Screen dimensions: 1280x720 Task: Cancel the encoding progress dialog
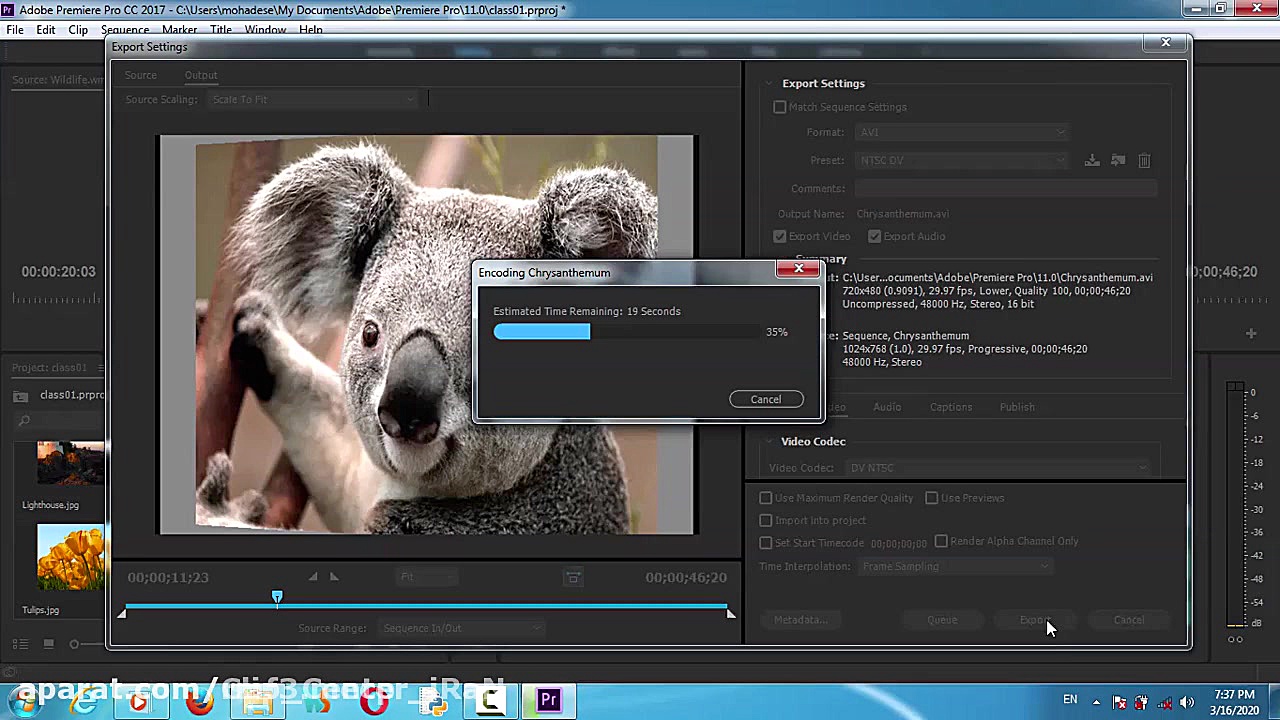coord(766,399)
